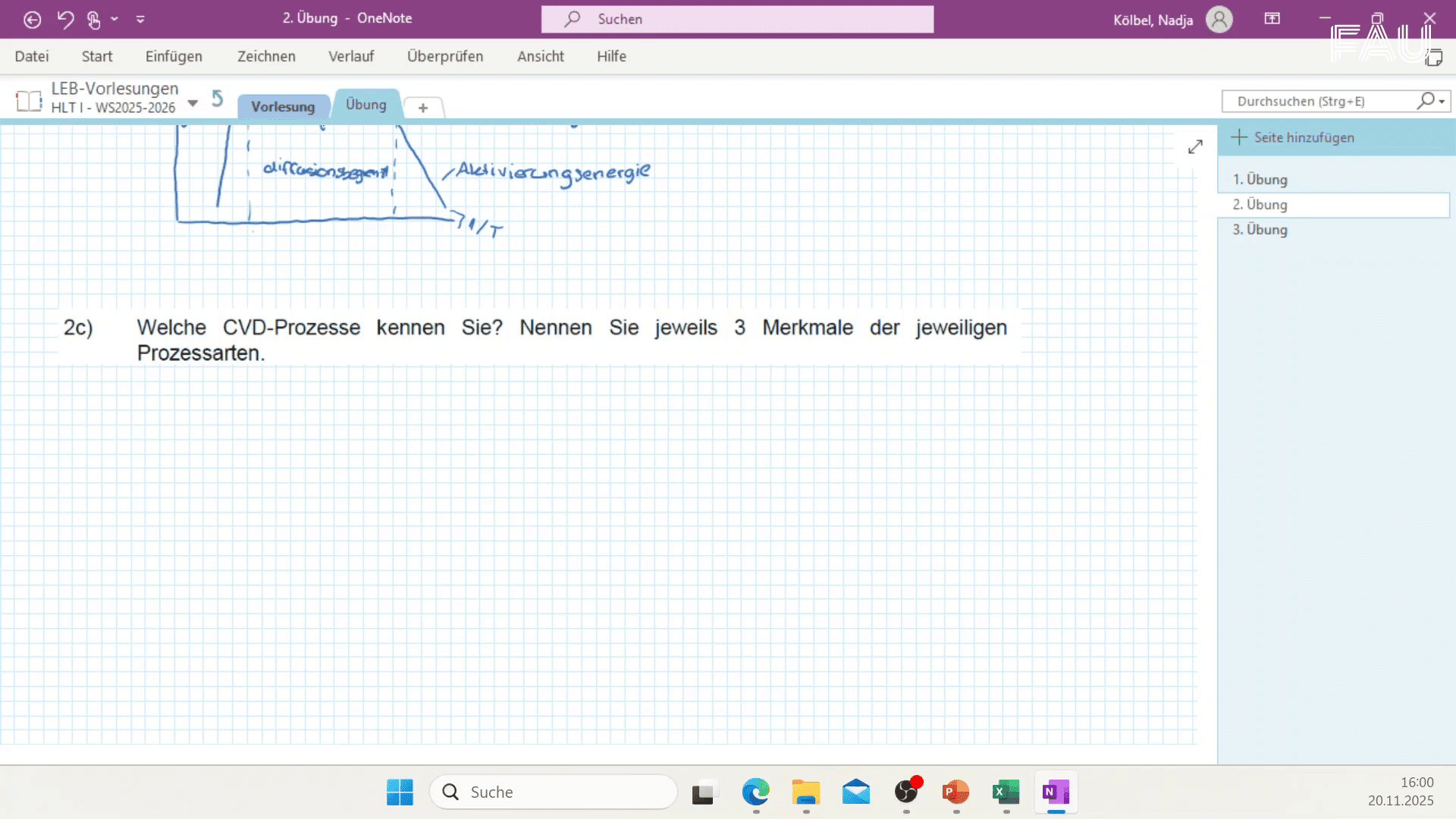
Task: Click the magnifier icon in Durchsuchen field
Action: point(1426,101)
